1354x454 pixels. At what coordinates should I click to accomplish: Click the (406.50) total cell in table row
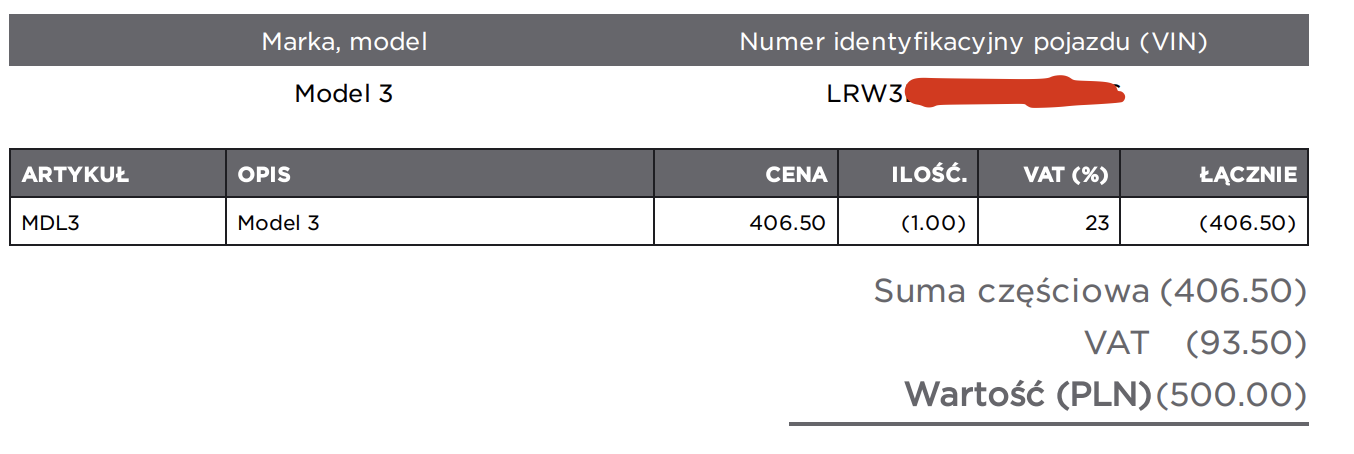[x=1214, y=222]
